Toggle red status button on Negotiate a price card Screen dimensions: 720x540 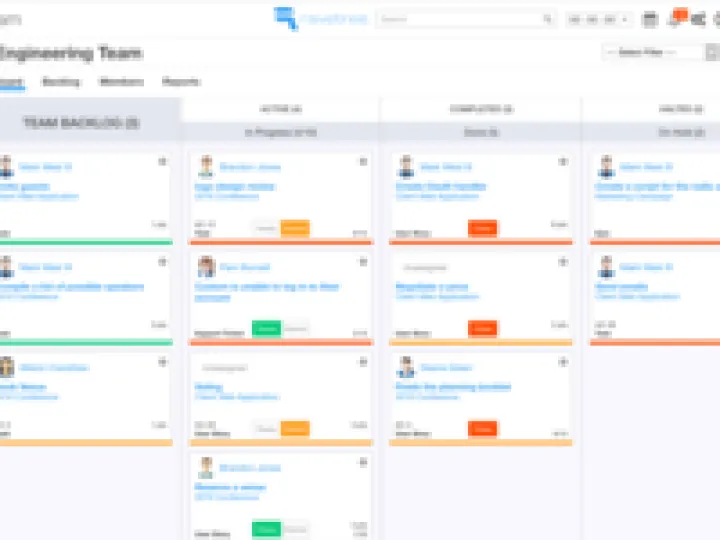click(x=483, y=328)
